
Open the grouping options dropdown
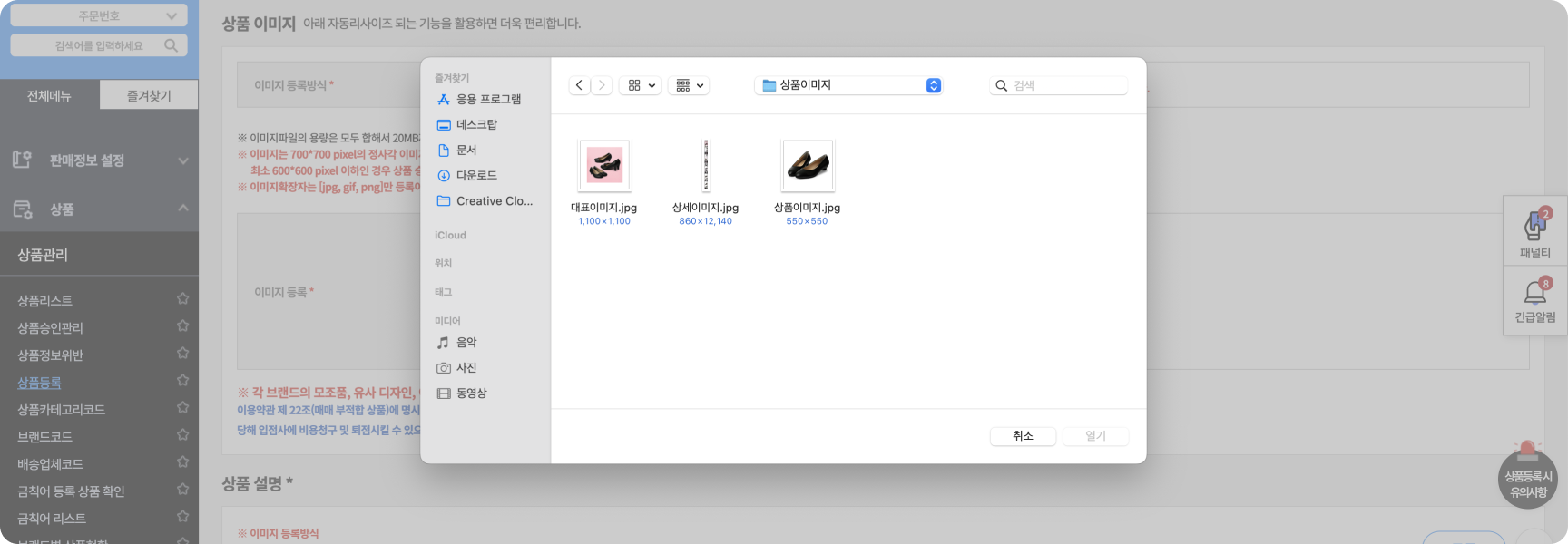point(689,85)
